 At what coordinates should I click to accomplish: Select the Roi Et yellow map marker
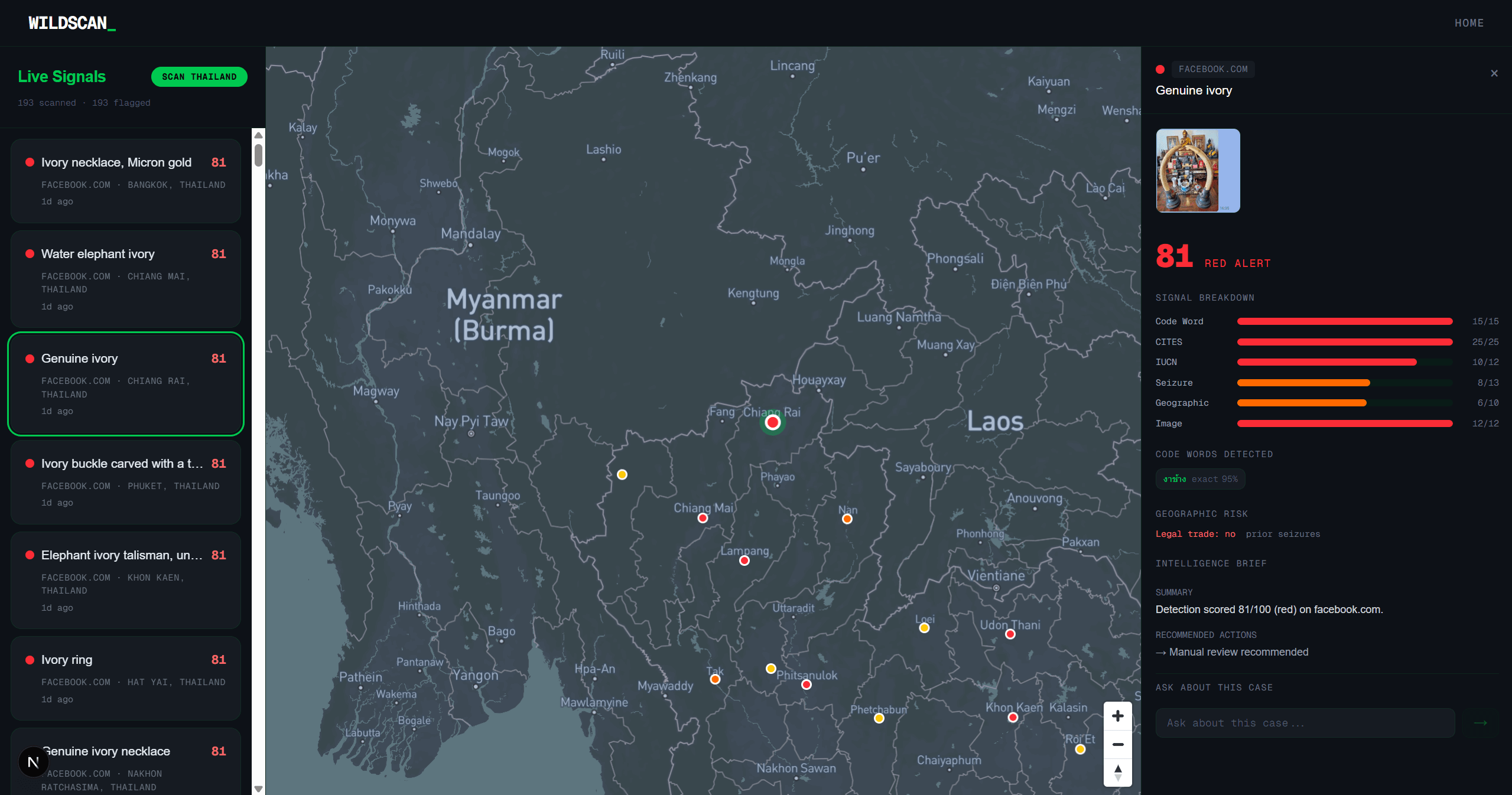[1080, 749]
